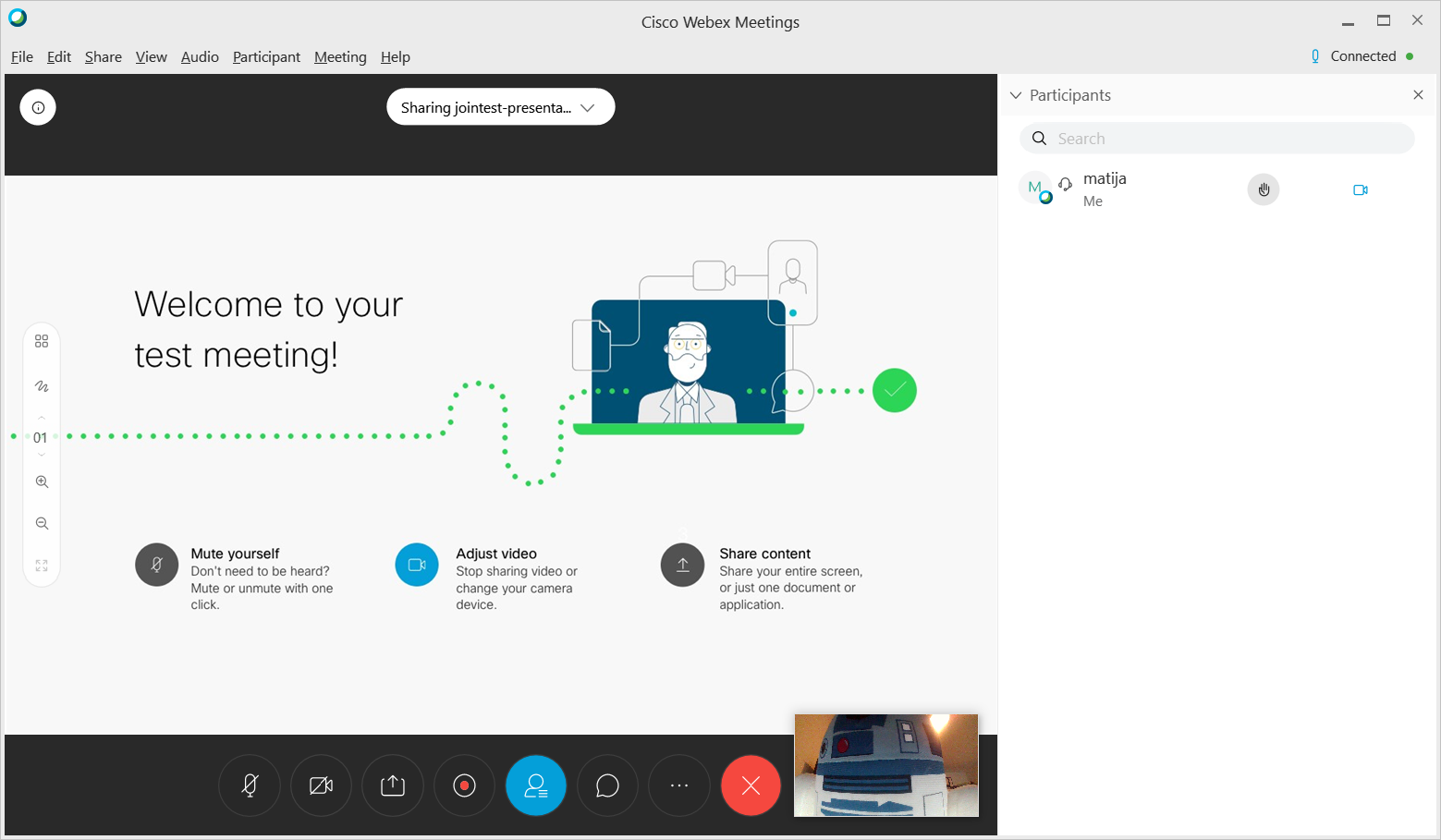The width and height of the screenshot is (1441, 840).
Task: Click the self-view video thumbnail
Action: click(886, 765)
